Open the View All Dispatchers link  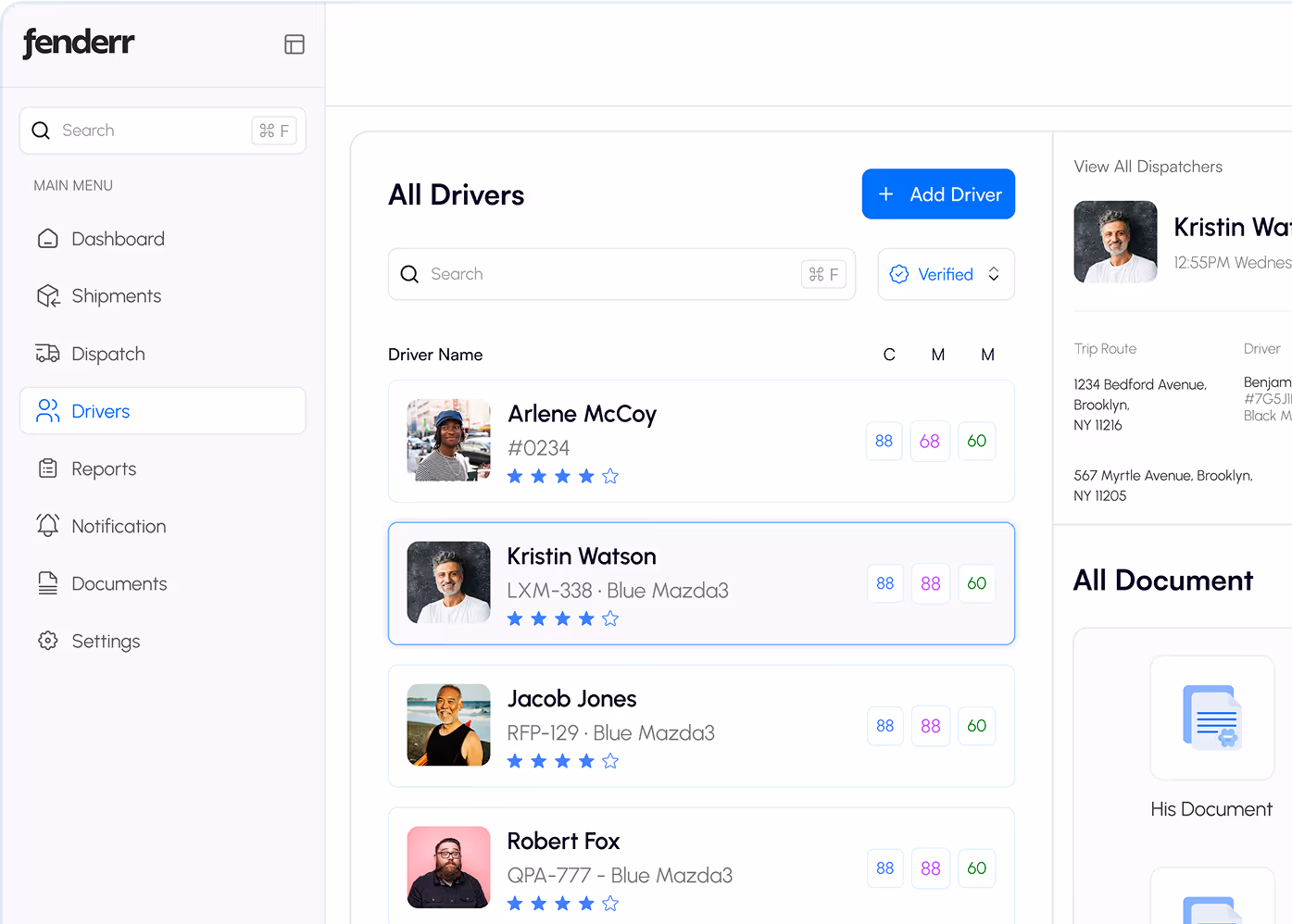click(x=1148, y=167)
